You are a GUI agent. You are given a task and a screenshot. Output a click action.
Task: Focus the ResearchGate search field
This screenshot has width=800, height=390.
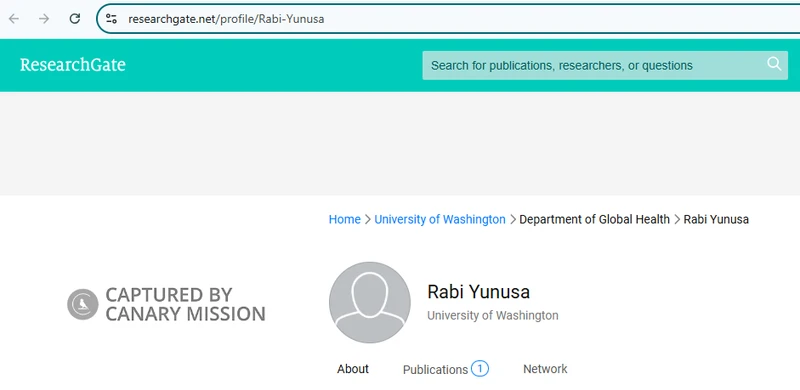point(605,65)
